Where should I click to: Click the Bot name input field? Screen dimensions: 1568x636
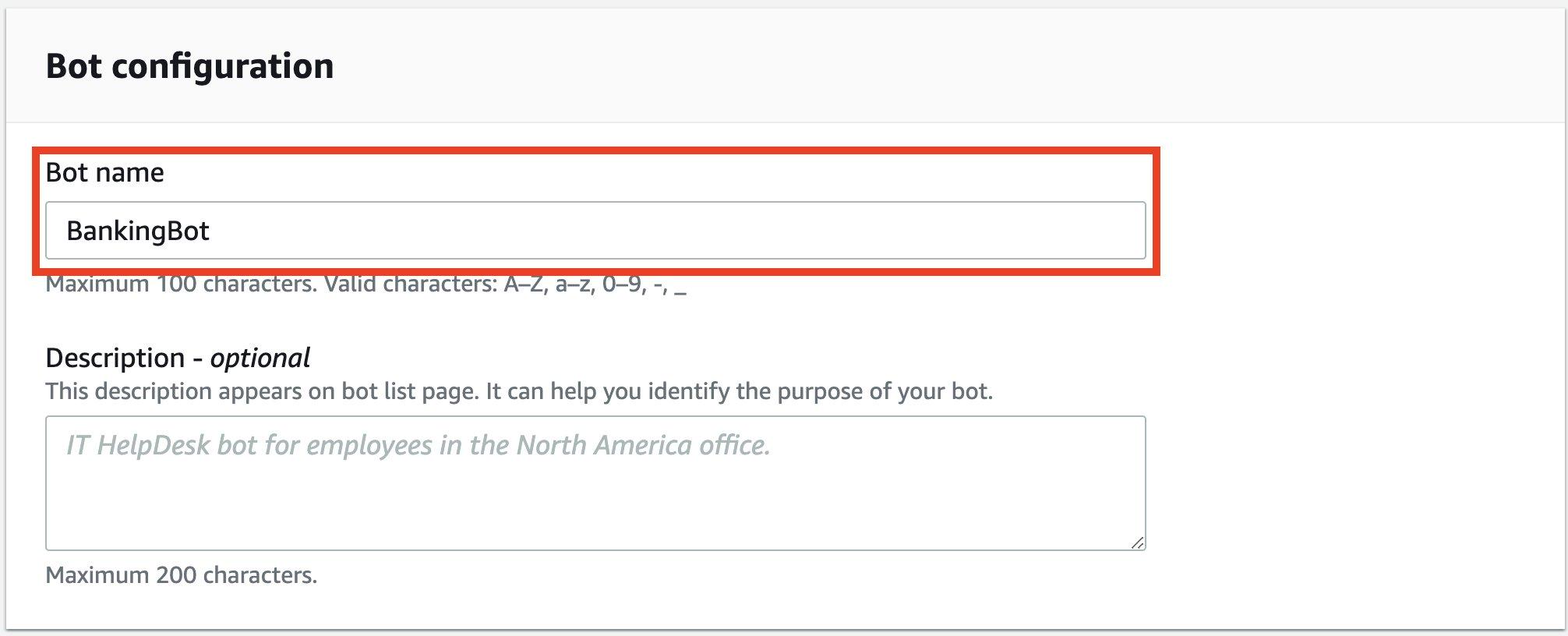595,231
